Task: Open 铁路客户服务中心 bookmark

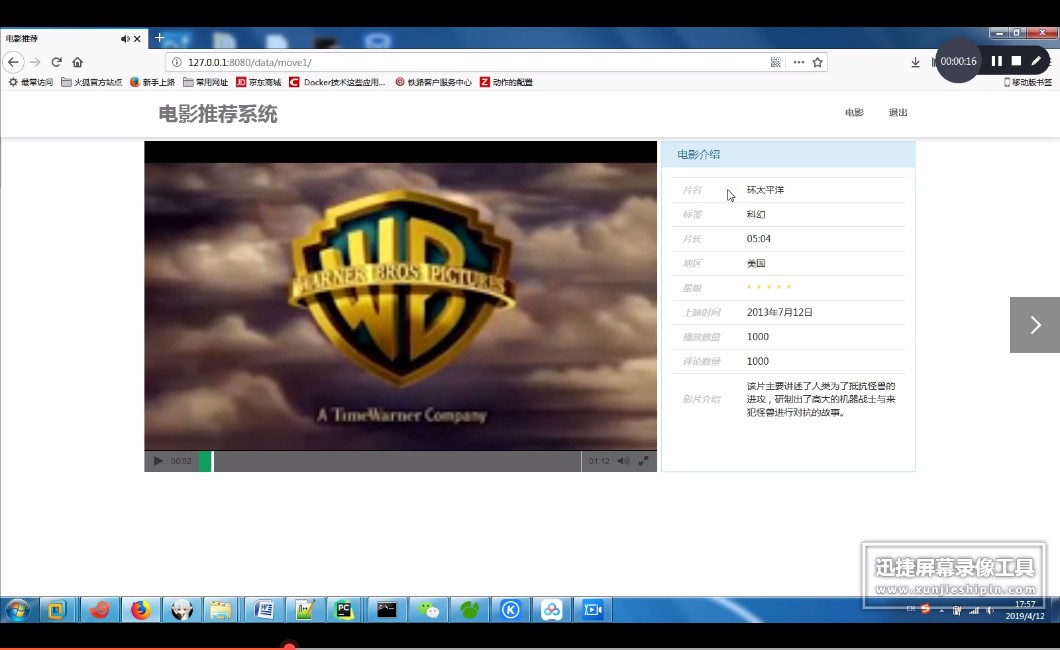Action: click(433, 82)
